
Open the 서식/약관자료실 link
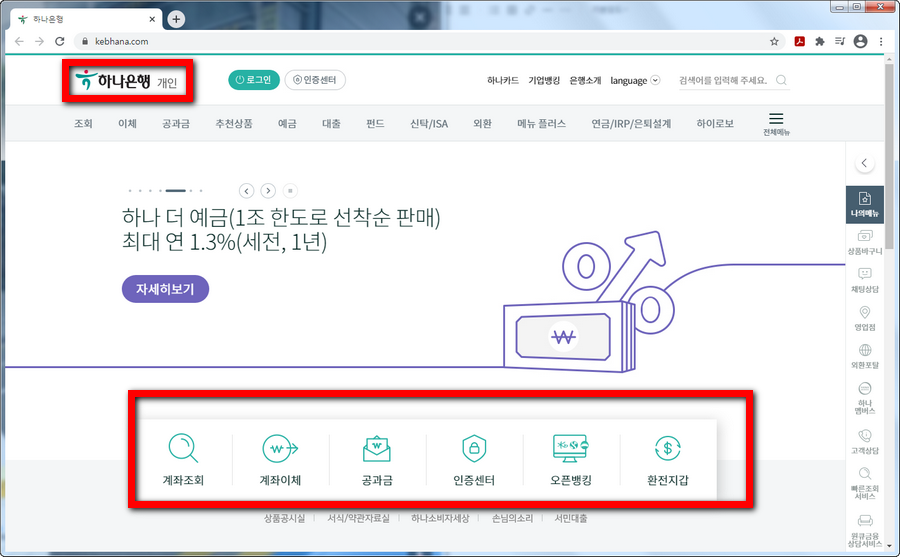358,518
